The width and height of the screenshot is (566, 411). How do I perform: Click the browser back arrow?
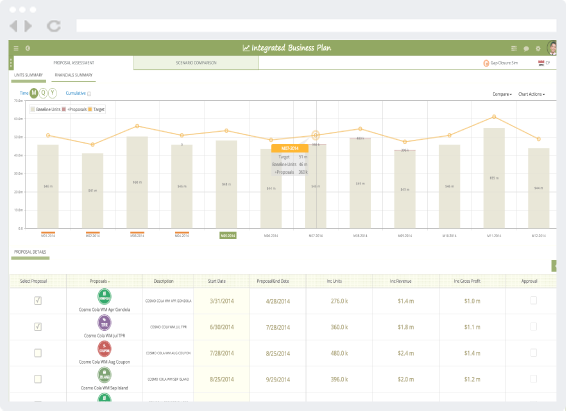pos(14,26)
